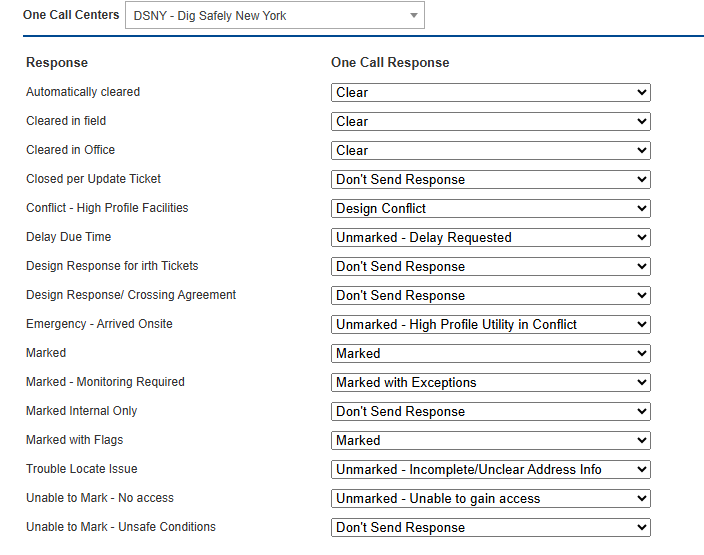Open Trouble Locate Issue response dropdown
This screenshot has width=704, height=555.
[x=491, y=469]
